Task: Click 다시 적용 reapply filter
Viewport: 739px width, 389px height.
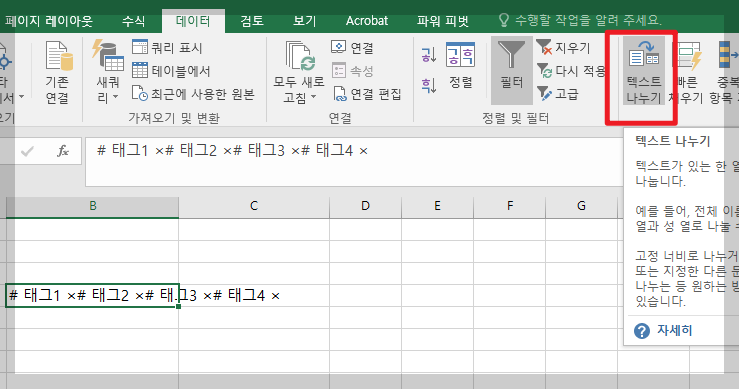Action: [x=572, y=71]
